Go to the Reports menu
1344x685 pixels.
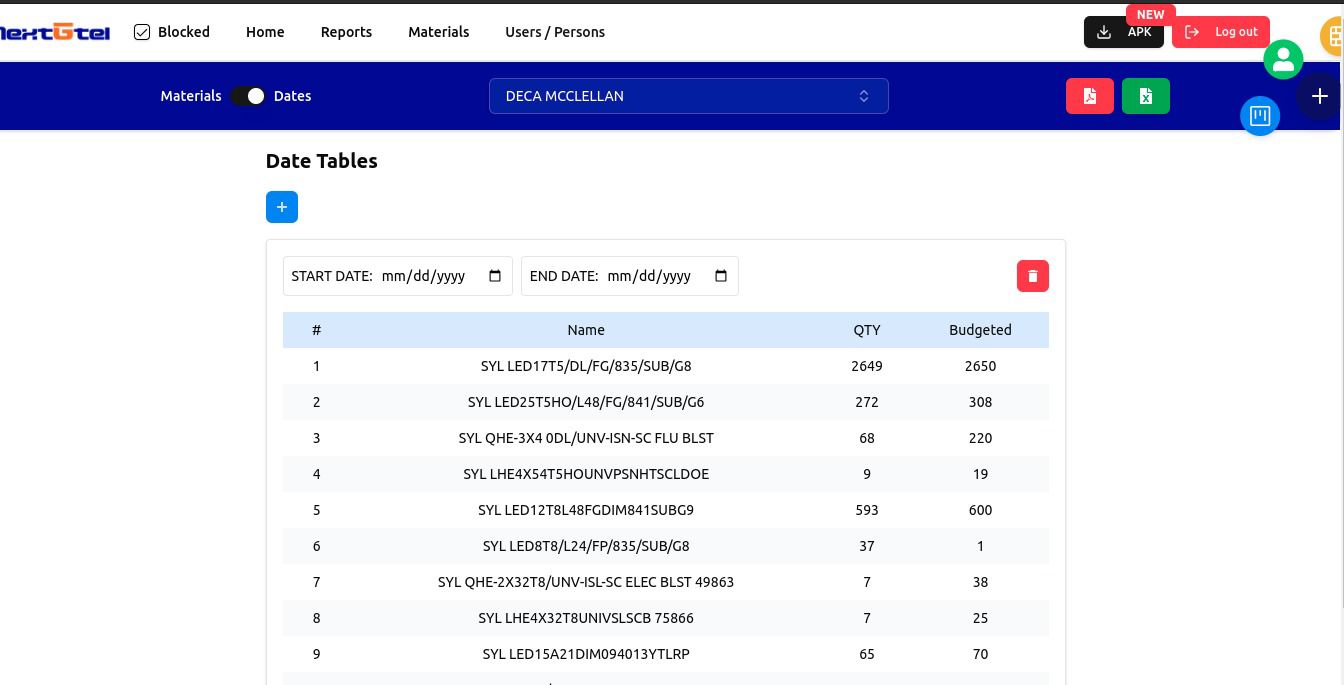point(346,32)
